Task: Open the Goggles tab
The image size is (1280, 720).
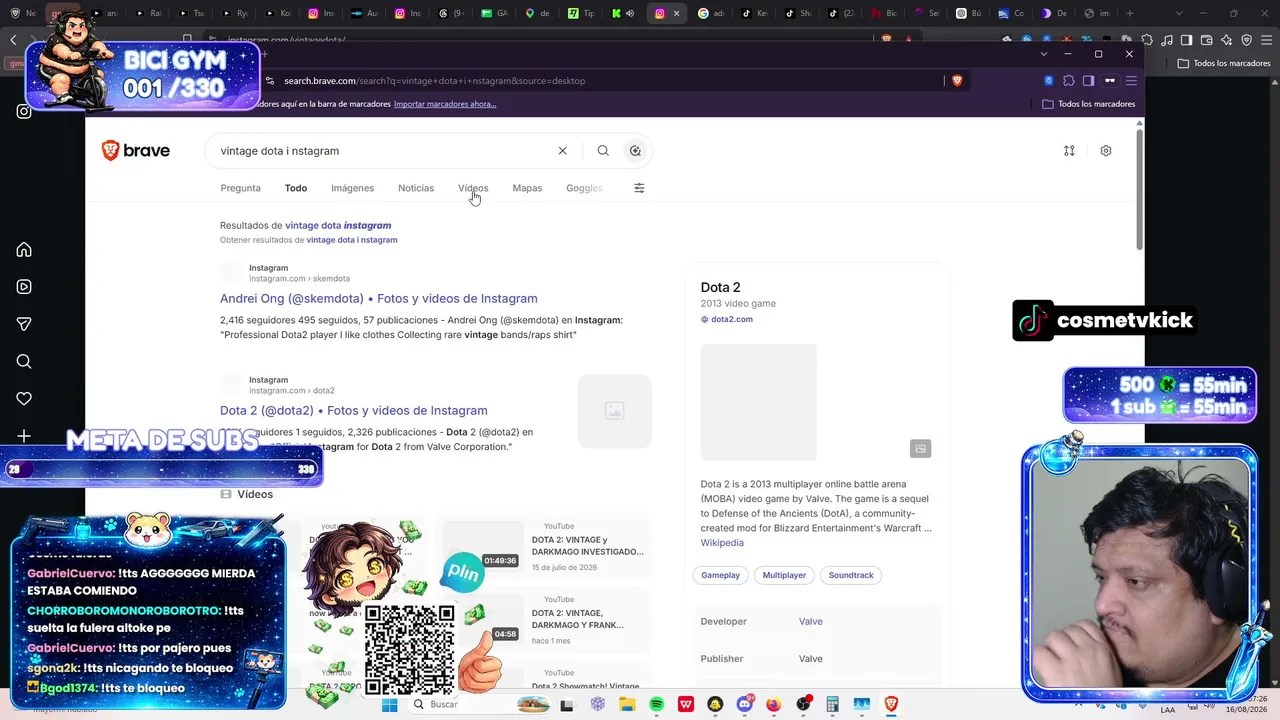Action: point(584,188)
